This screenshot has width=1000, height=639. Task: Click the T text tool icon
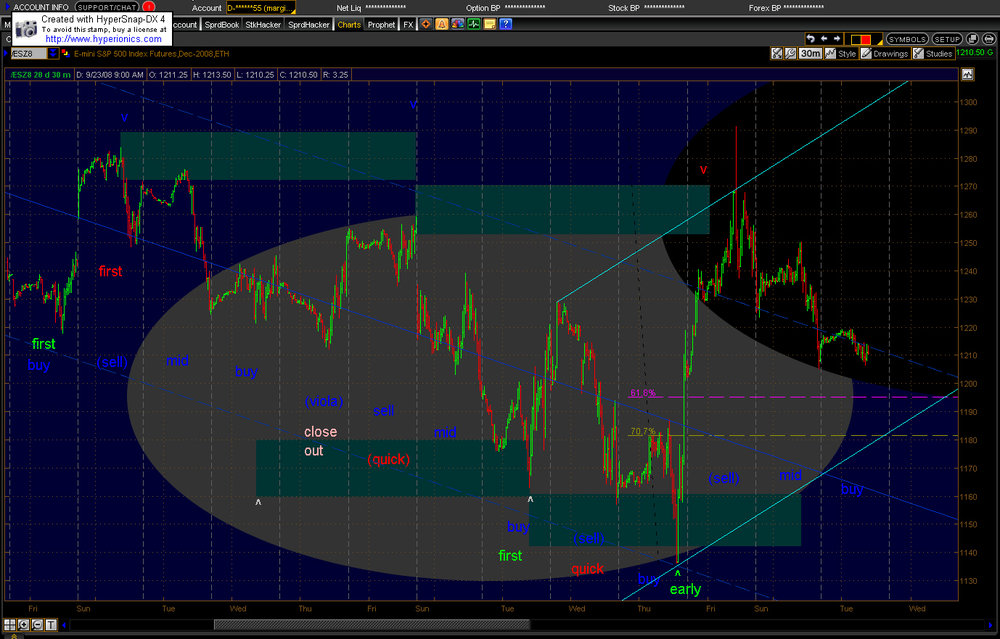point(50,624)
